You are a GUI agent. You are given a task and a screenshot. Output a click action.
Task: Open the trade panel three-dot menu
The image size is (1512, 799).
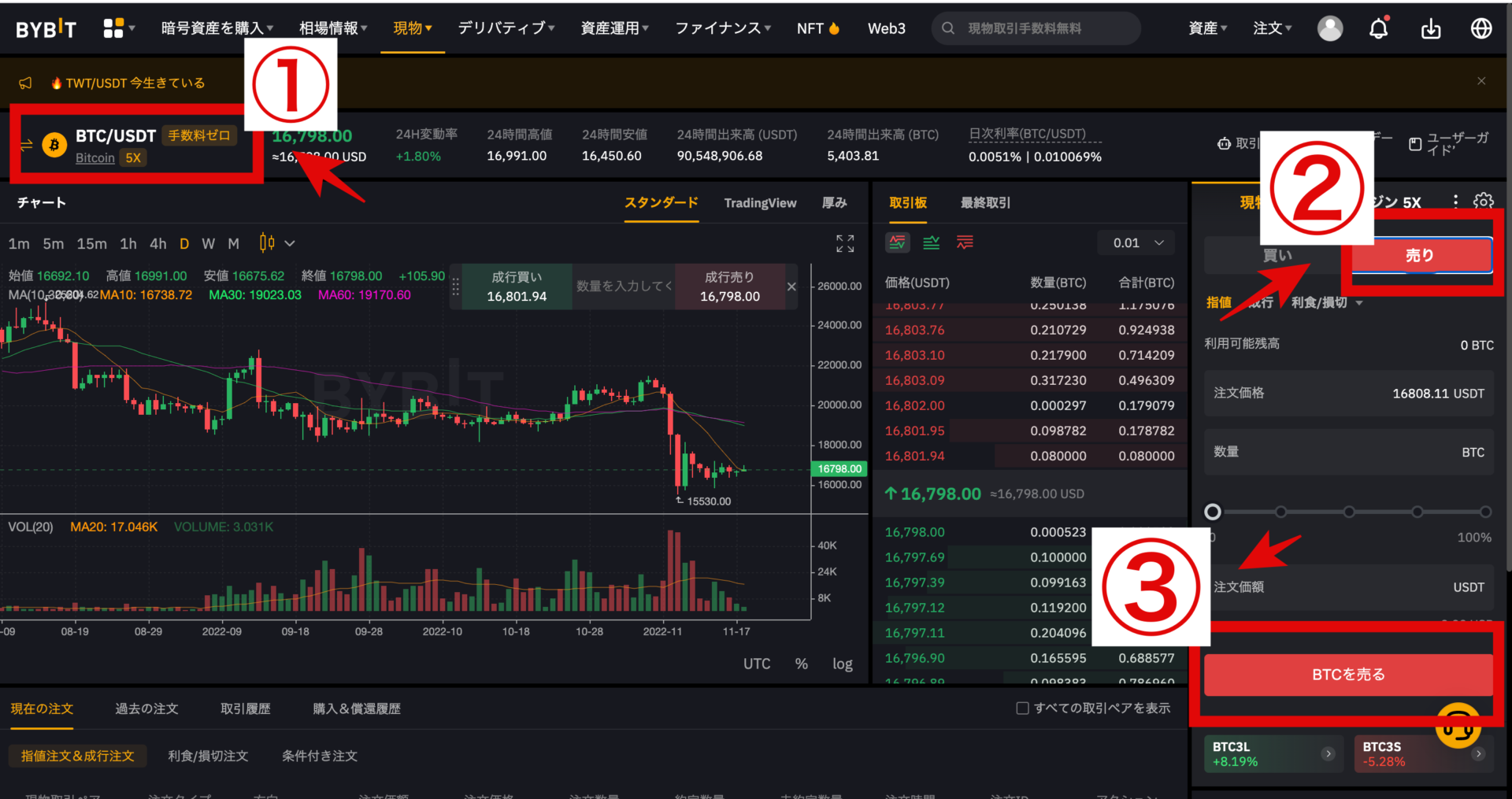coord(1455,202)
